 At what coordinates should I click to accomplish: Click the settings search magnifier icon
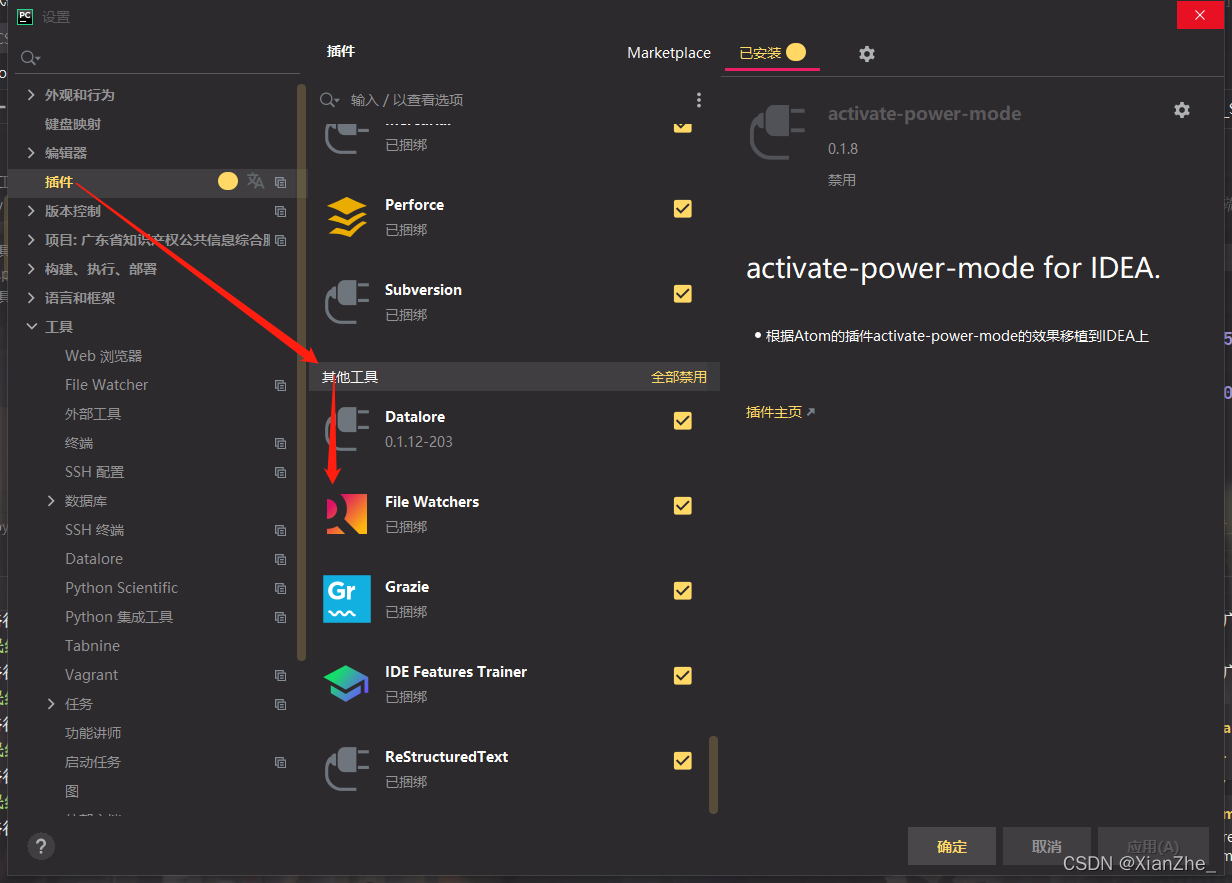coord(30,58)
